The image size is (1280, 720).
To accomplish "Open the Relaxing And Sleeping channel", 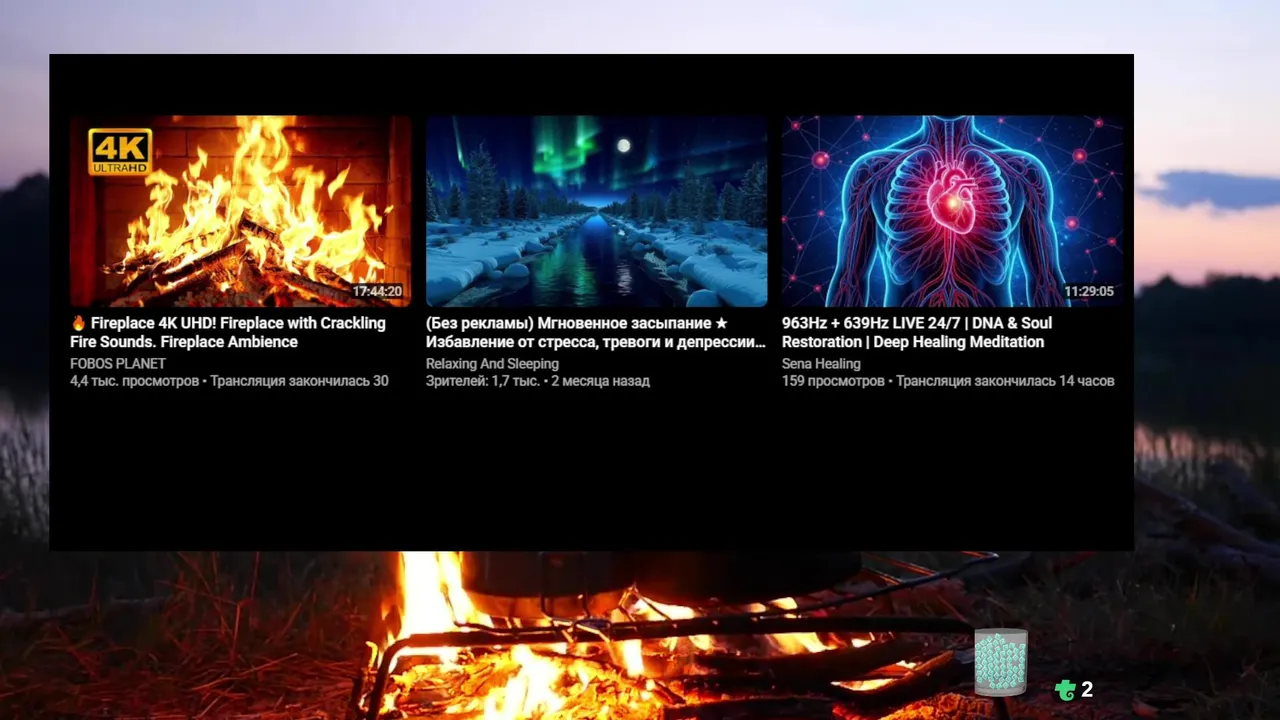I will (492, 364).
